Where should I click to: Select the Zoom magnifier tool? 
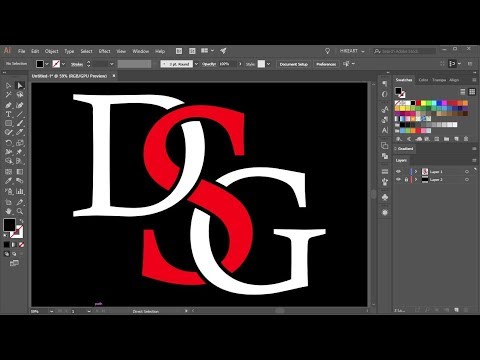[x=20, y=211]
